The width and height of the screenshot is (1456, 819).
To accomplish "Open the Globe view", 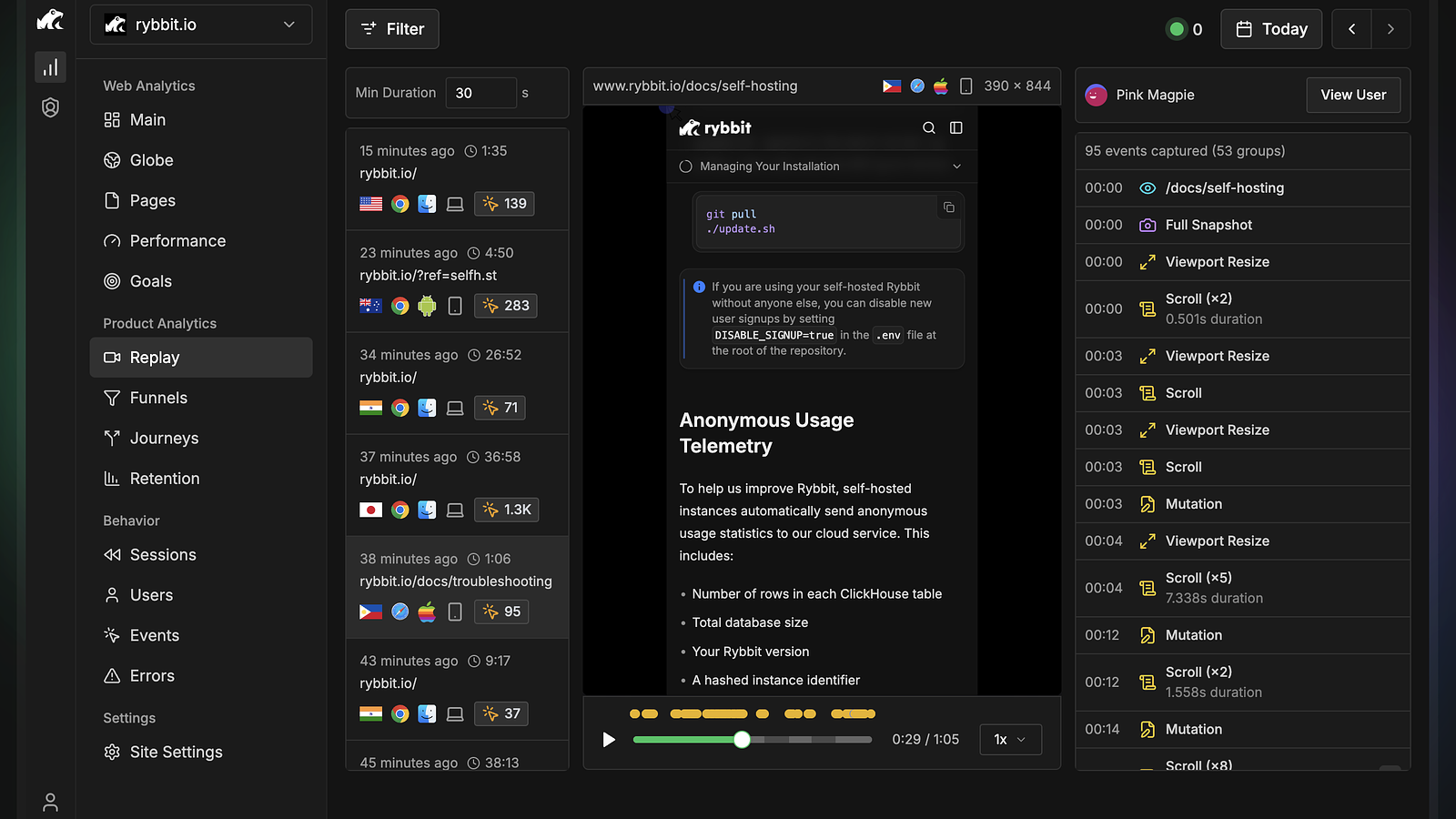I will point(201,160).
